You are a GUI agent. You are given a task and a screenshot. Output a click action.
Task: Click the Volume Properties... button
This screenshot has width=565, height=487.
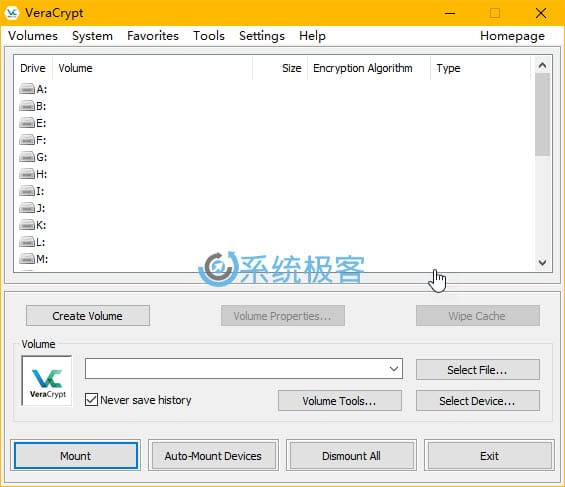point(282,316)
